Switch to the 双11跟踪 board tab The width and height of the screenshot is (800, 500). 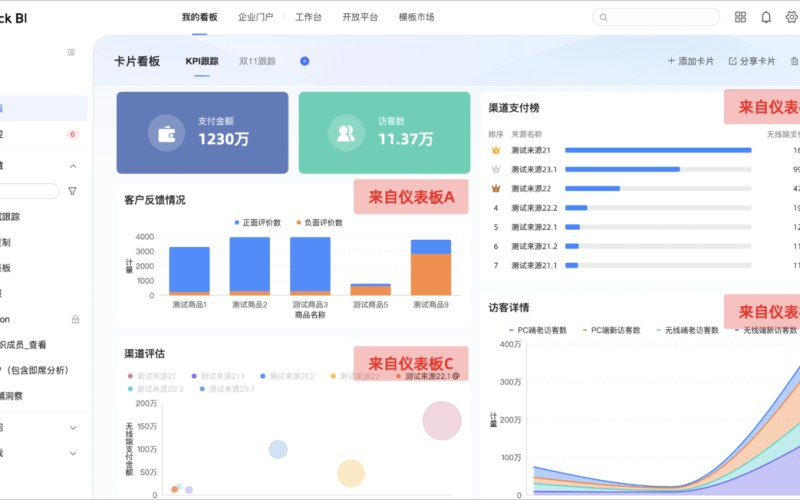[257, 61]
